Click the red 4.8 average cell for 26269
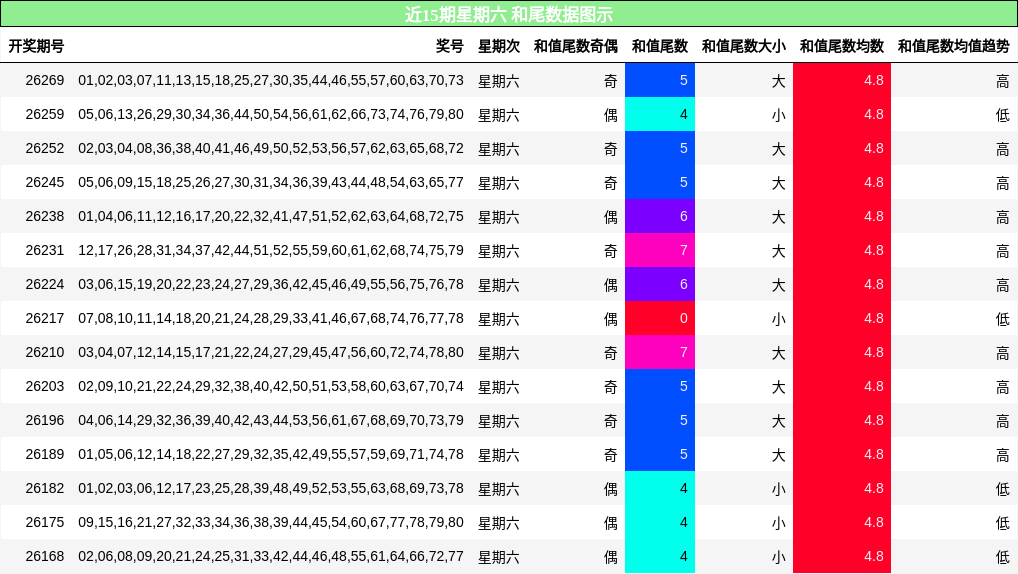This screenshot has height=574, width=1018. pos(842,81)
